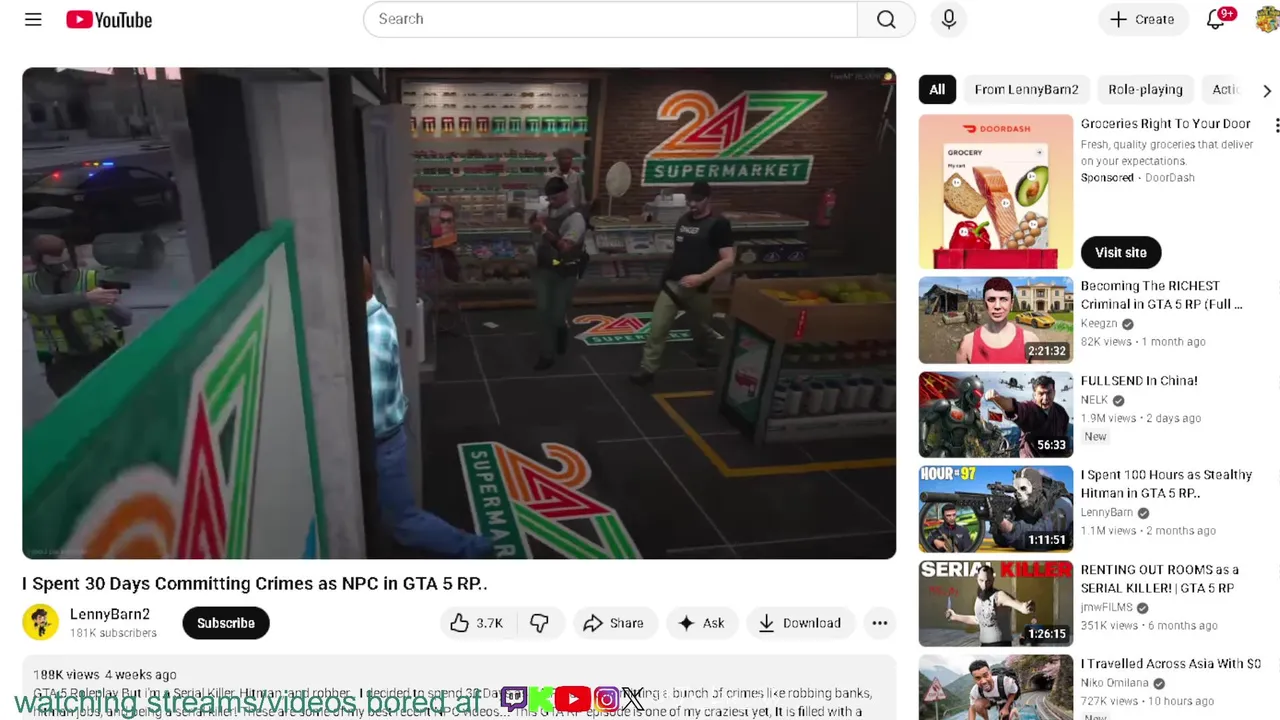Go to YouTube home via logo
The width and height of the screenshot is (1280, 720).
[x=109, y=19]
